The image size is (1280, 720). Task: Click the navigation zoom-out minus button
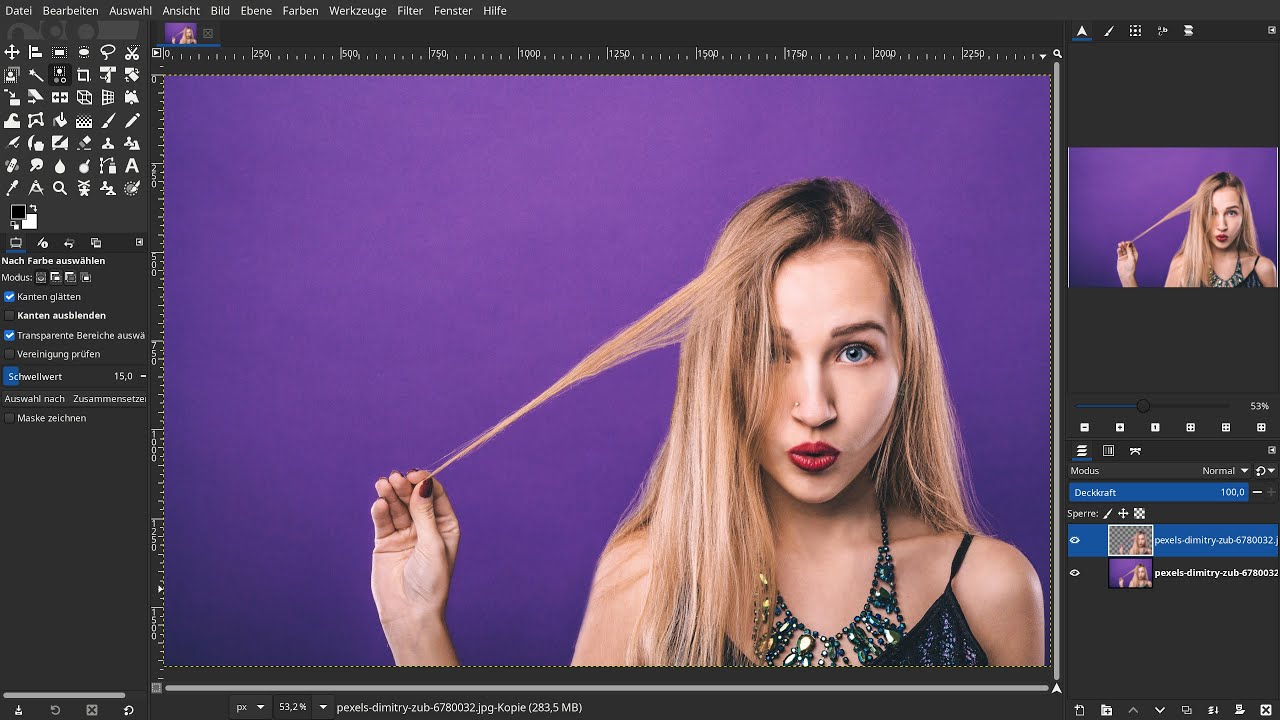[1084, 427]
